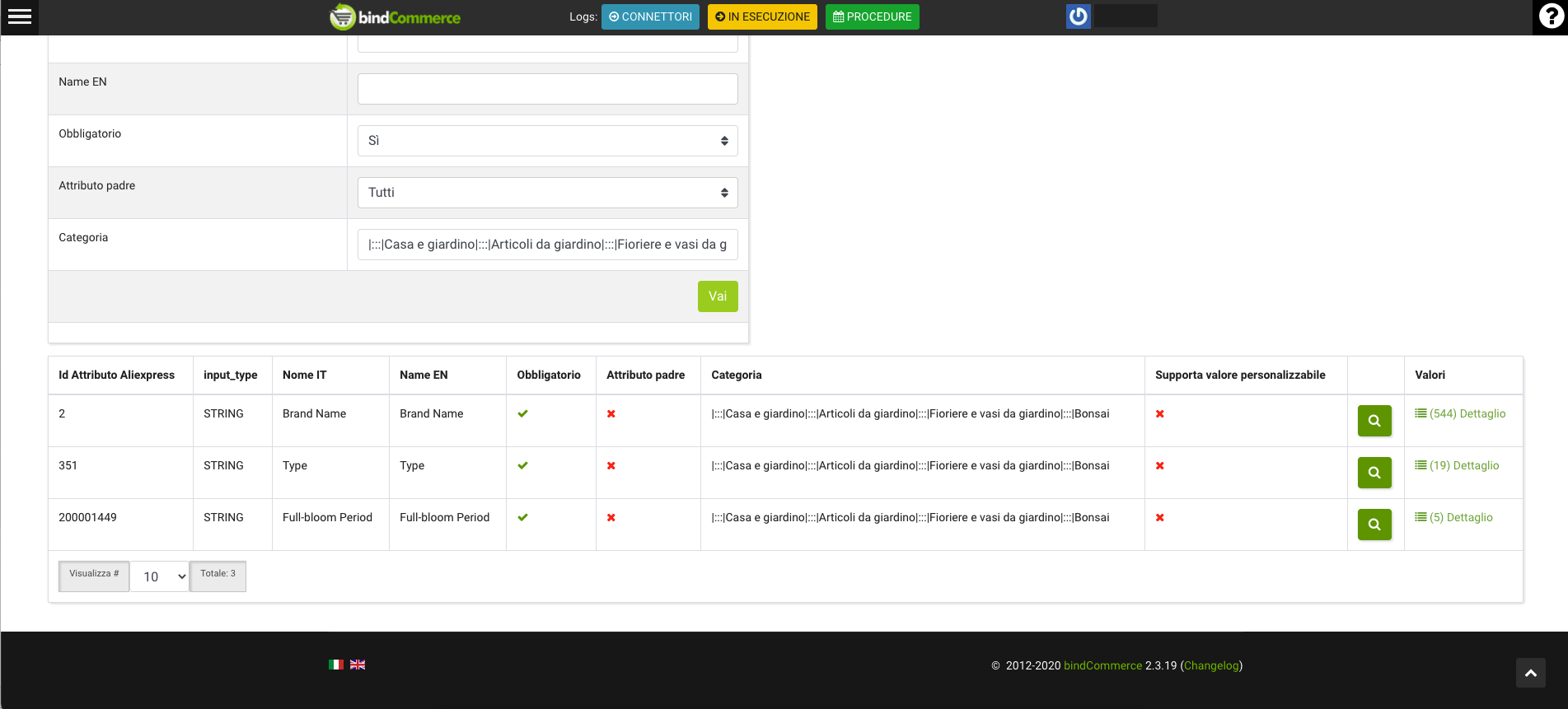This screenshot has height=709, width=1568.
Task: Open the Changelog link in footer
Action: click(1211, 665)
